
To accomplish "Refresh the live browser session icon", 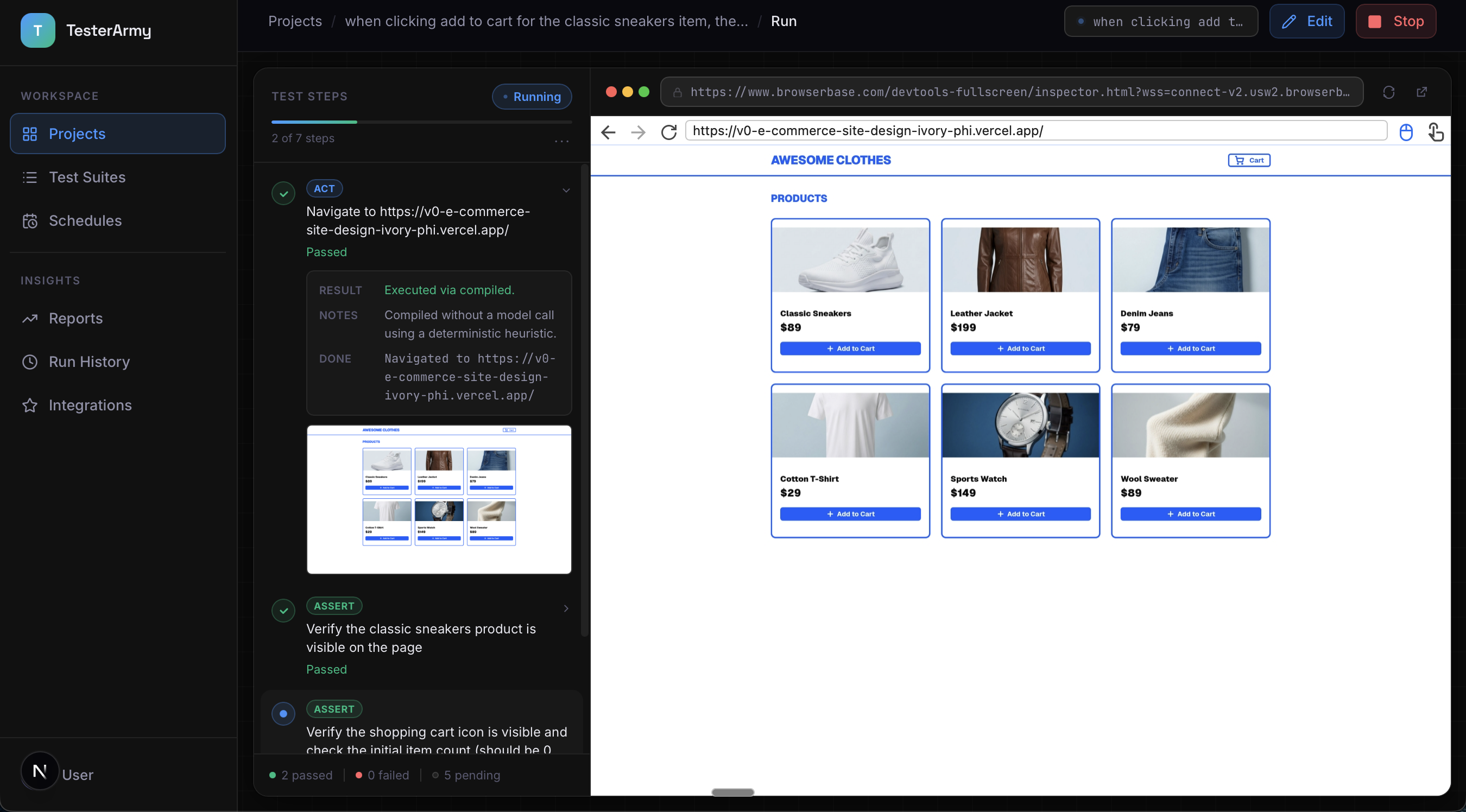I will coord(1388,92).
